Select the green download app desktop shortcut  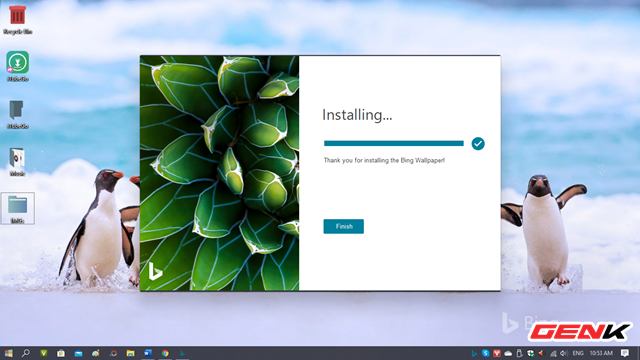17,66
